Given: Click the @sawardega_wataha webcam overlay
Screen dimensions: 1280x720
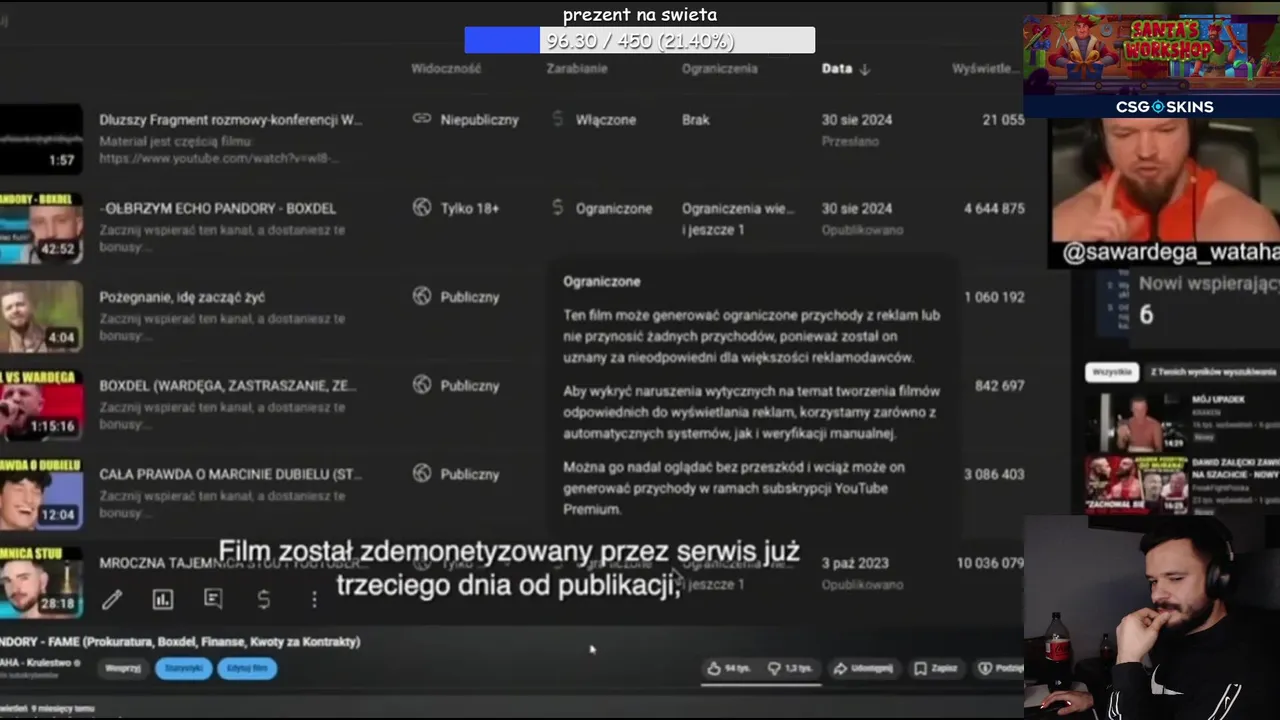Looking at the screenshot, I should click(1165, 192).
